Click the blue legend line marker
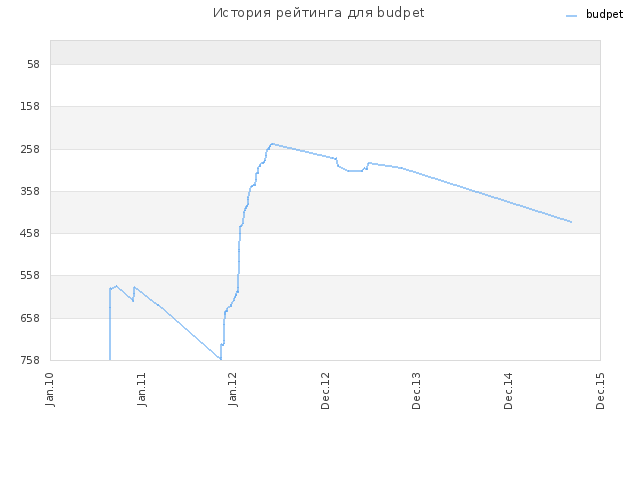 [571, 16]
